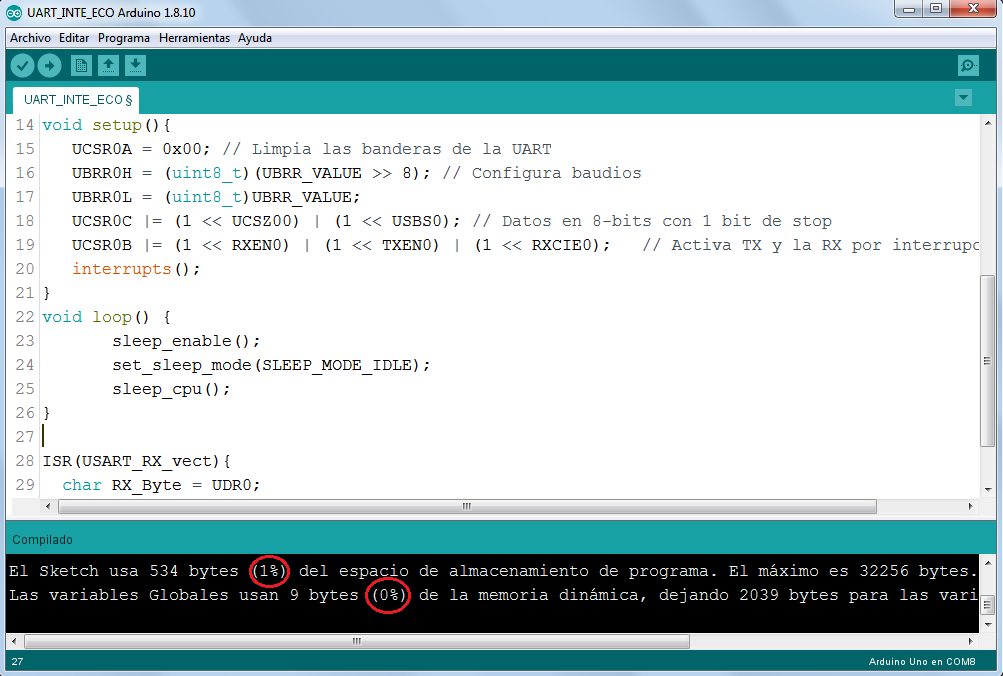The width and height of the screenshot is (1003, 676).
Task: Click 'sleep_enable();' on line 23
Action: [x=186, y=341]
